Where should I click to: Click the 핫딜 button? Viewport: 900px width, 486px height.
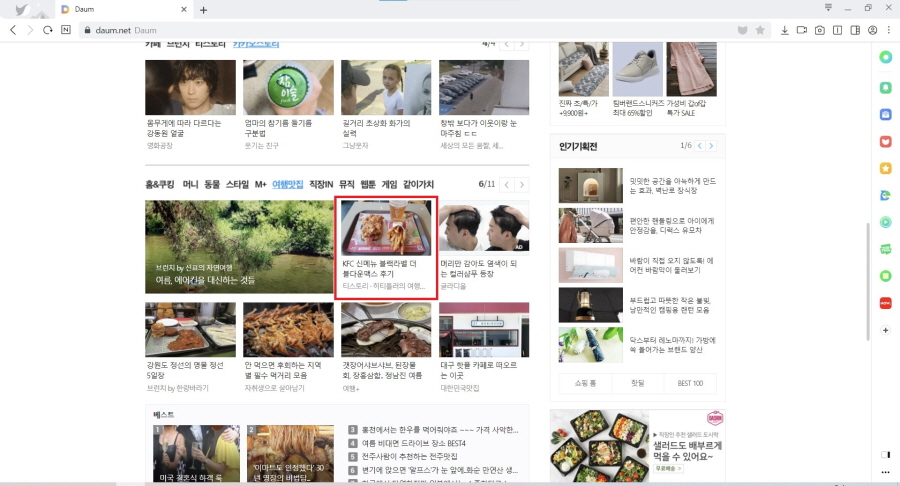pyautogui.click(x=637, y=383)
